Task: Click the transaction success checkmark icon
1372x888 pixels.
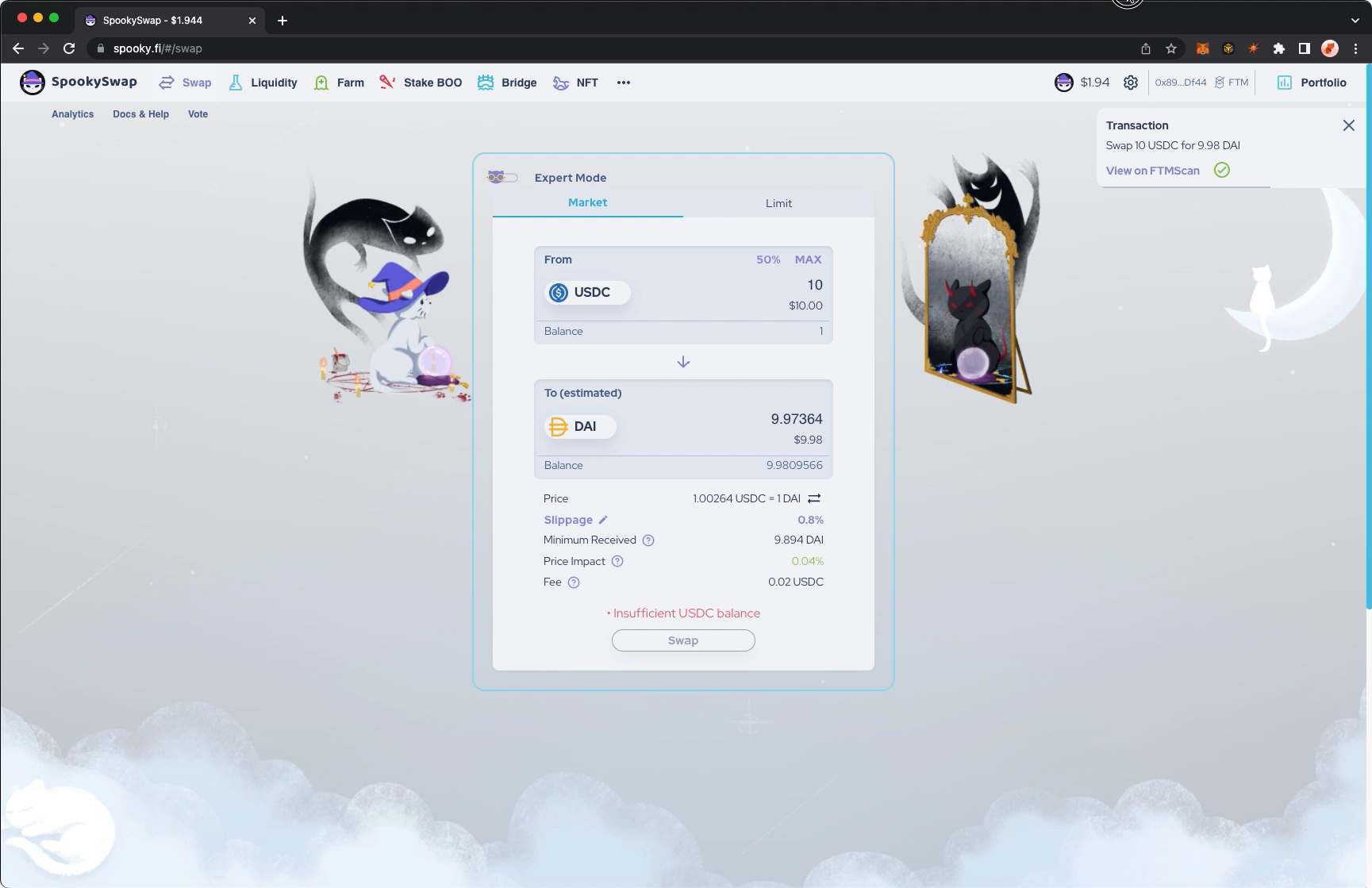Action: pyautogui.click(x=1222, y=170)
